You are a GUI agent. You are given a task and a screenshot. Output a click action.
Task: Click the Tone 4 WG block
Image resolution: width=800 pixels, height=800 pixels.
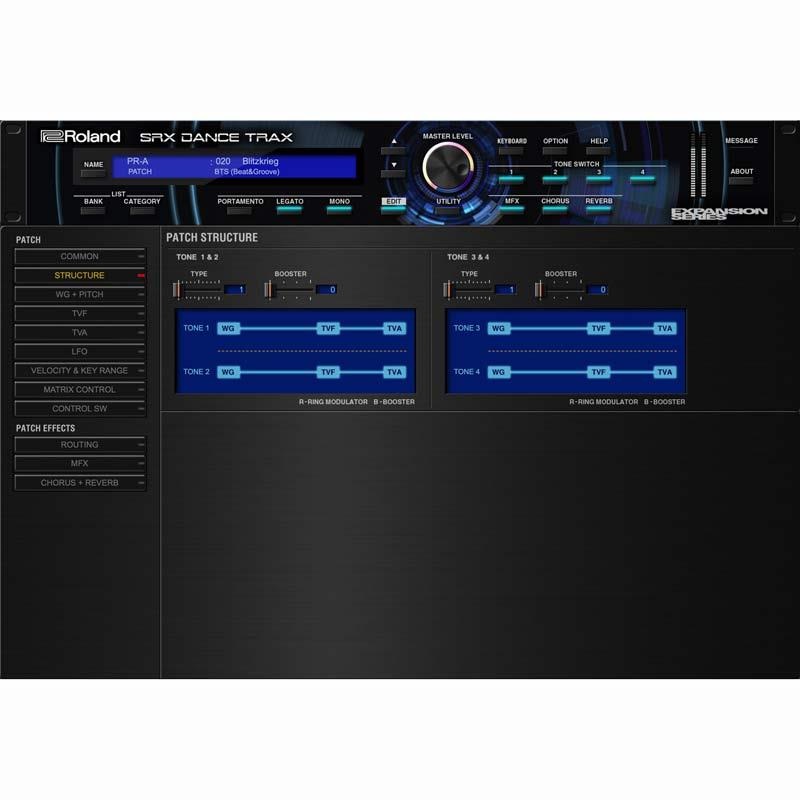point(498,372)
